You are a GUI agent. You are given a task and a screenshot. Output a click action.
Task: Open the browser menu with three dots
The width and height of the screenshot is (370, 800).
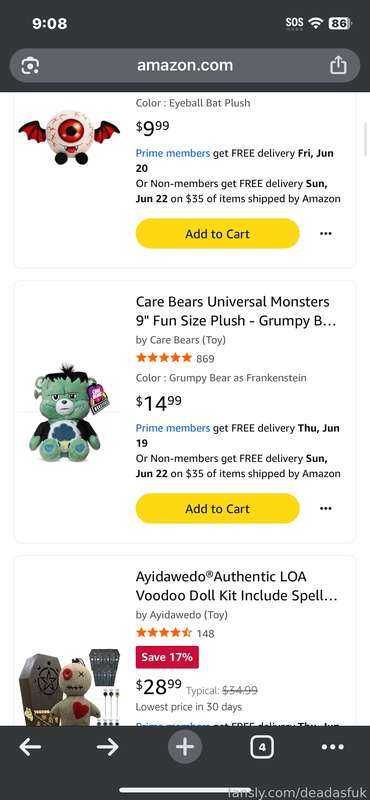pyautogui.click(x=333, y=747)
